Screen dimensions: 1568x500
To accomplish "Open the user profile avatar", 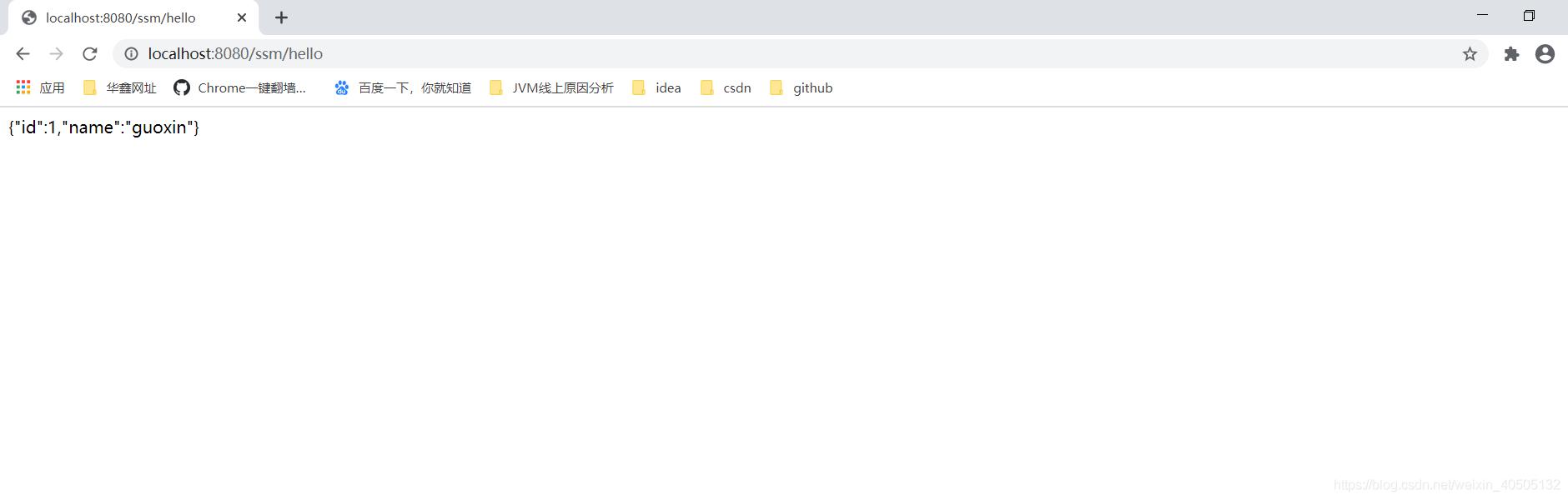I will click(x=1545, y=53).
